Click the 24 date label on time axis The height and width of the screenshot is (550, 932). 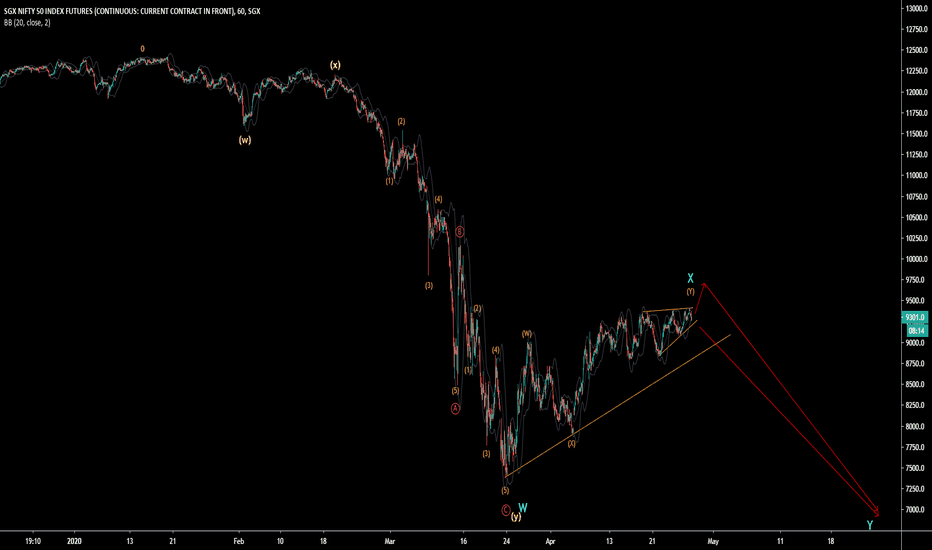coord(506,541)
